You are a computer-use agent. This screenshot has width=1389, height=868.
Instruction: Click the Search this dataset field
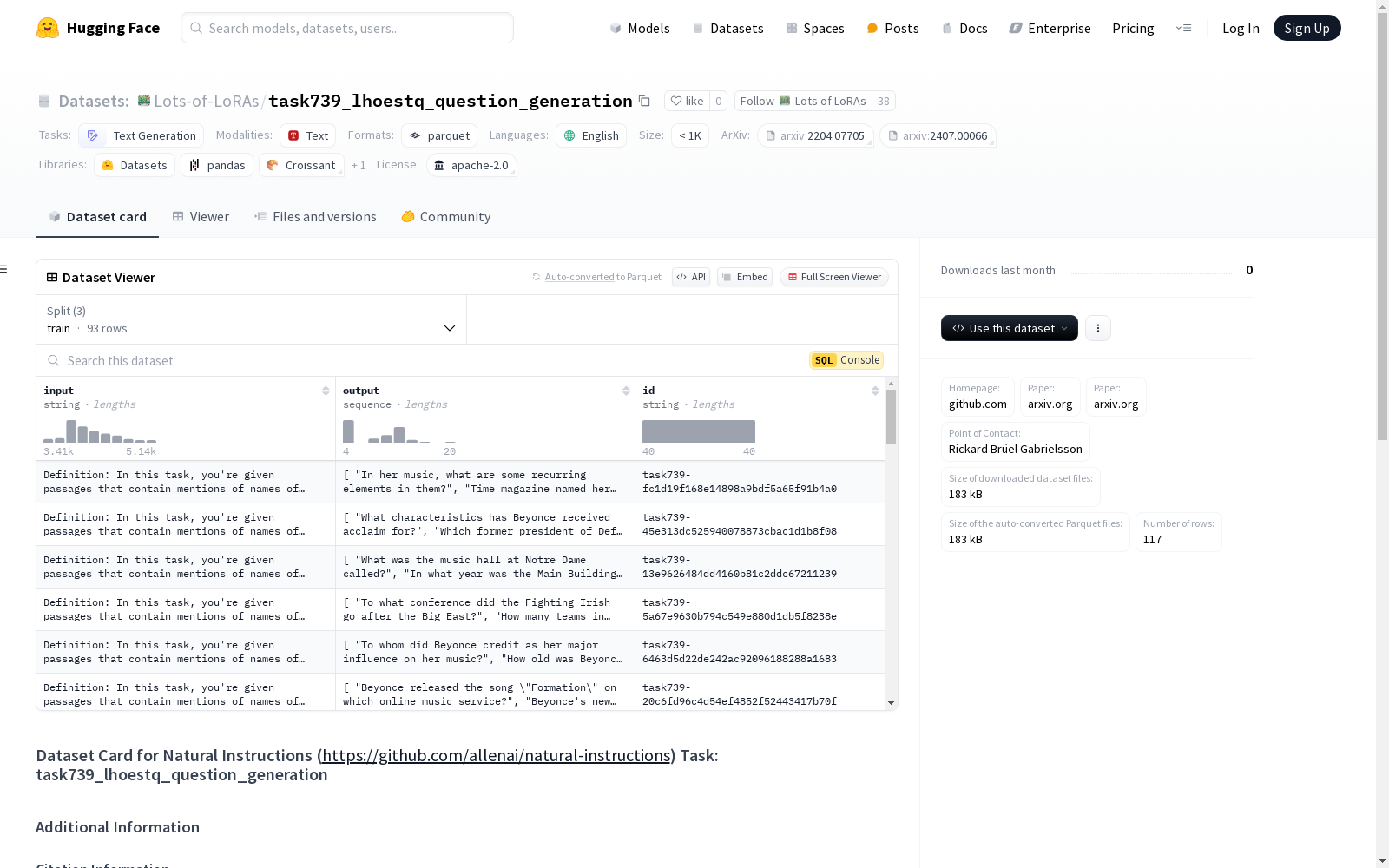point(425,360)
